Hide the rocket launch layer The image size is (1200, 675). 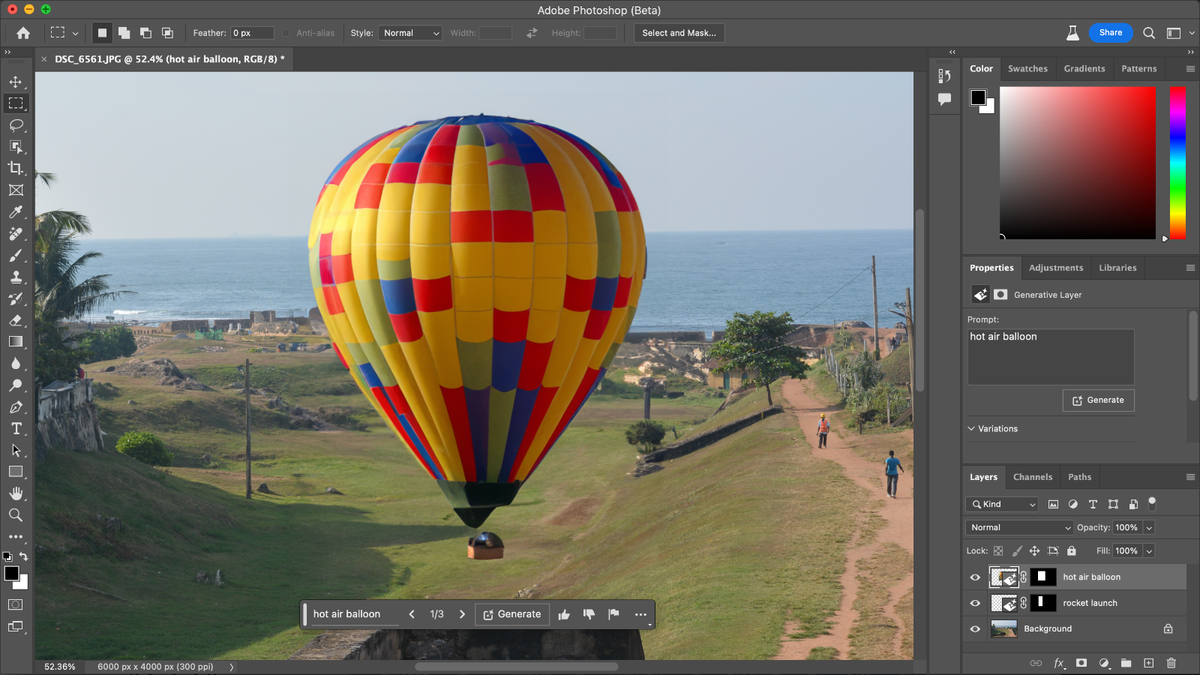(974, 602)
